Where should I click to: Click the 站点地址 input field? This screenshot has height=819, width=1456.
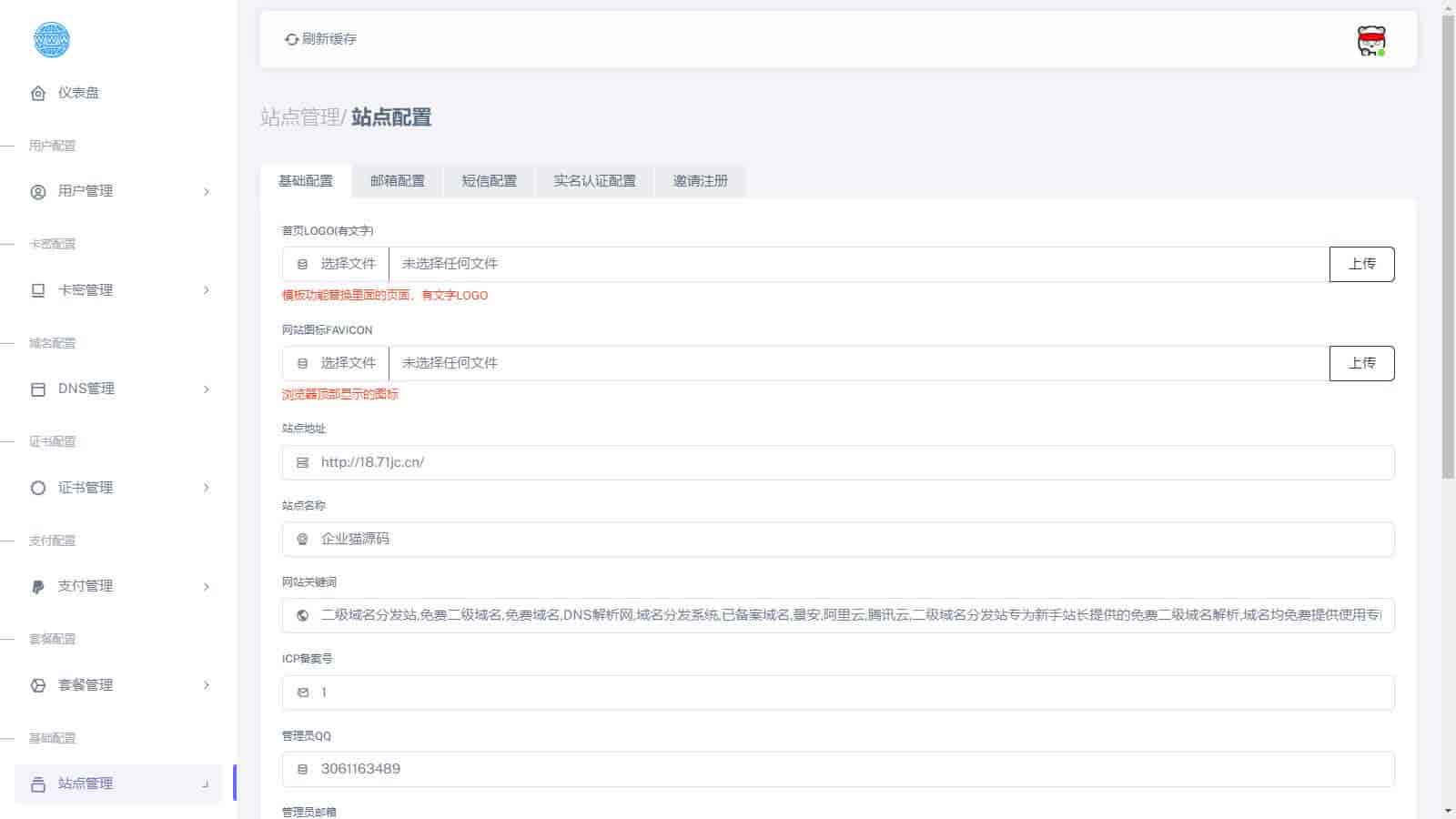point(838,462)
